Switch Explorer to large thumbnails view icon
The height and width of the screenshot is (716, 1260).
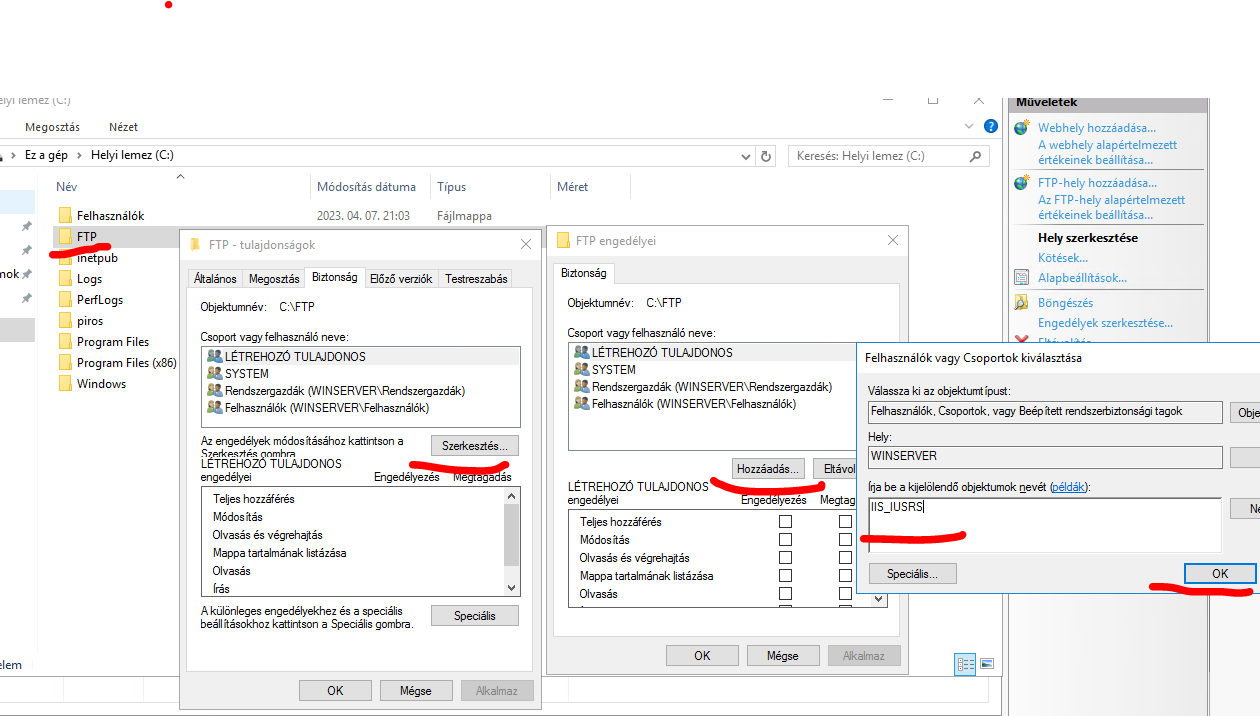987,664
